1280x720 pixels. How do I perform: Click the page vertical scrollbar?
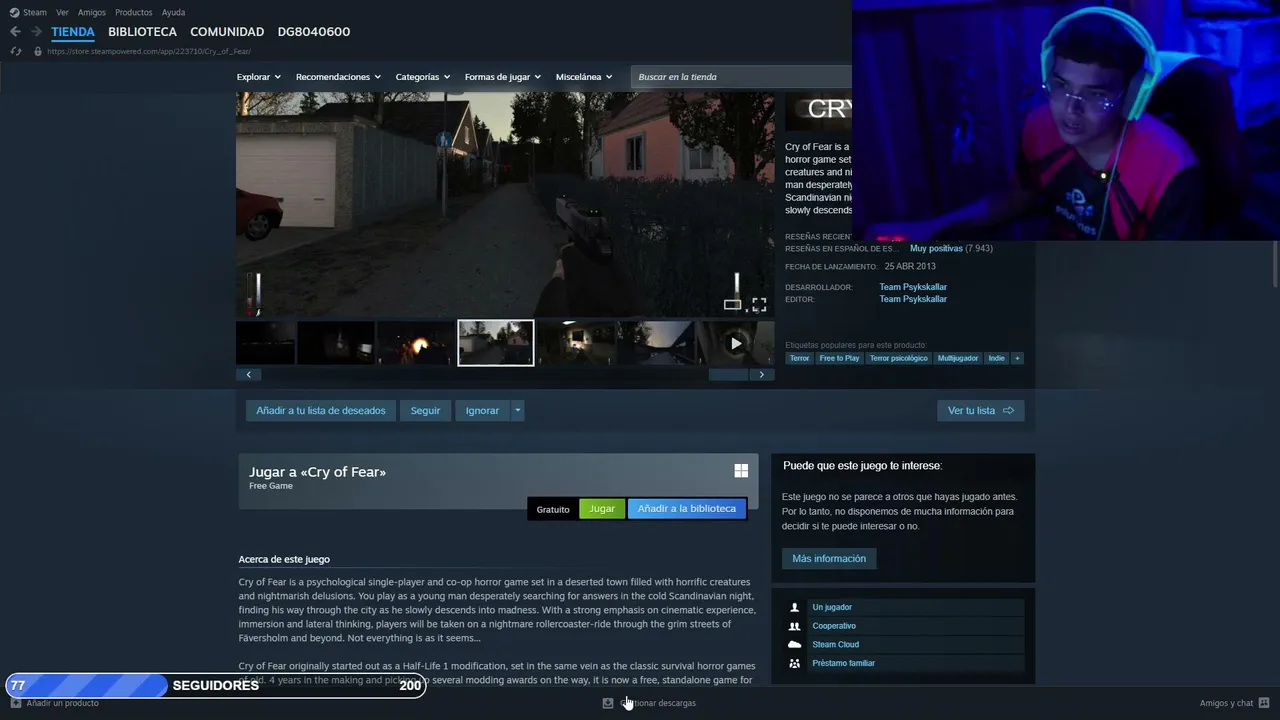tap(1274, 265)
